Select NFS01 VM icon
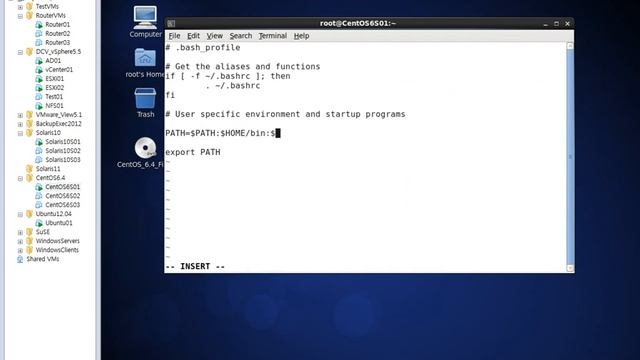 (x=39, y=106)
